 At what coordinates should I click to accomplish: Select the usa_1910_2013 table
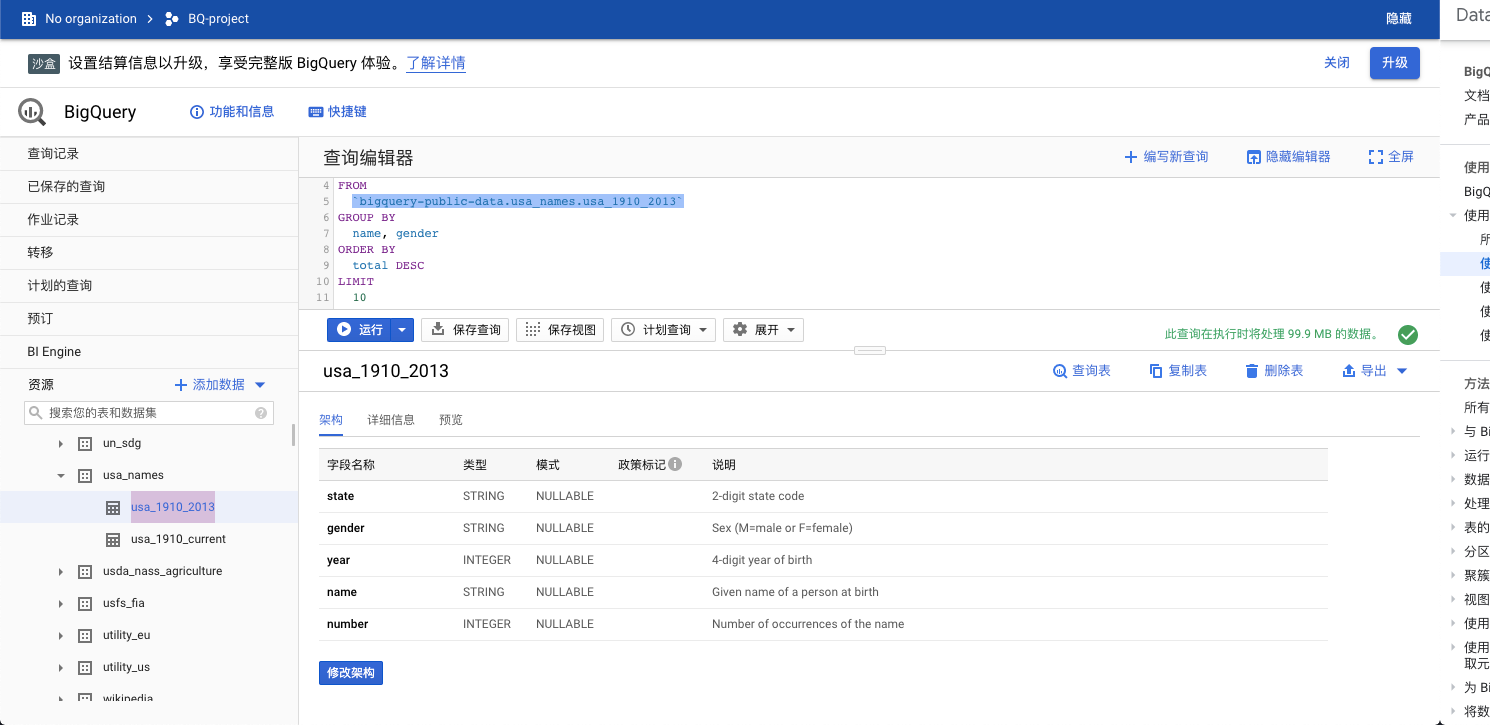click(173, 507)
